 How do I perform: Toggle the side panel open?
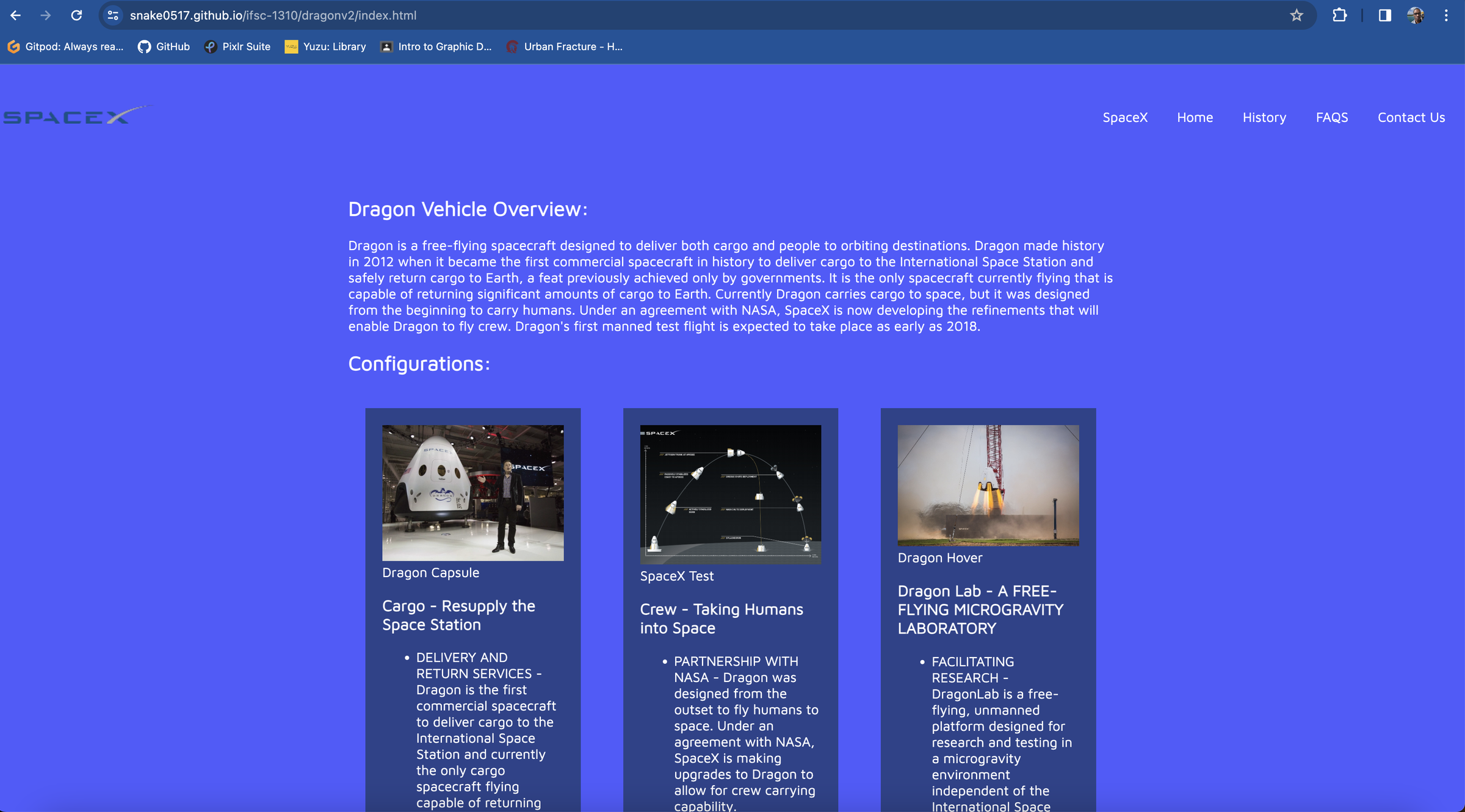point(1384,15)
